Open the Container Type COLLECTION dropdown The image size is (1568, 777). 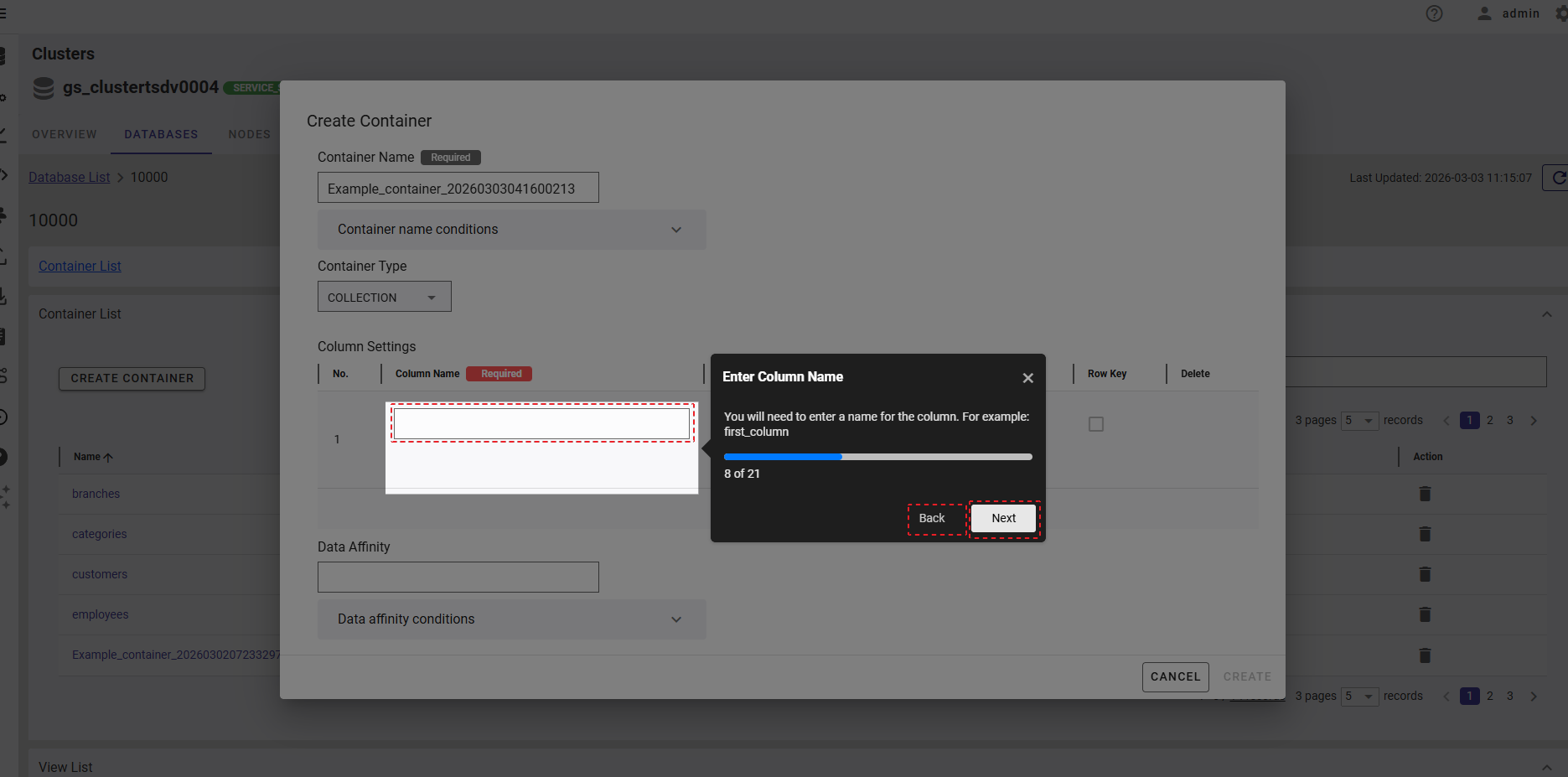(384, 298)
